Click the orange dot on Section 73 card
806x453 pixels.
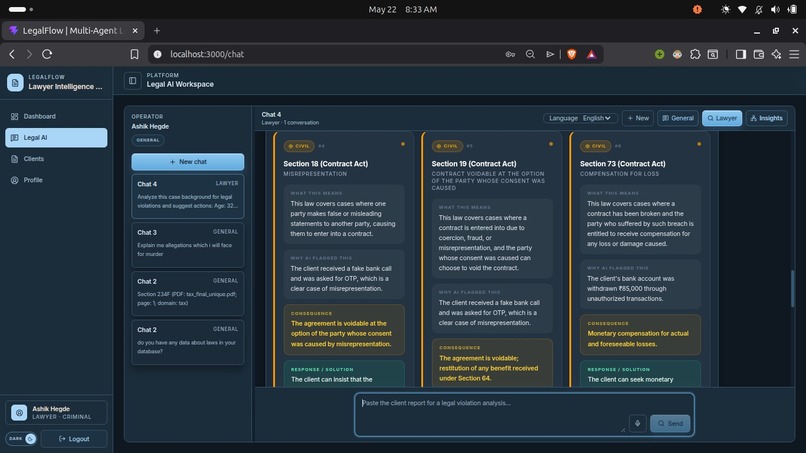tap(699, 144)
